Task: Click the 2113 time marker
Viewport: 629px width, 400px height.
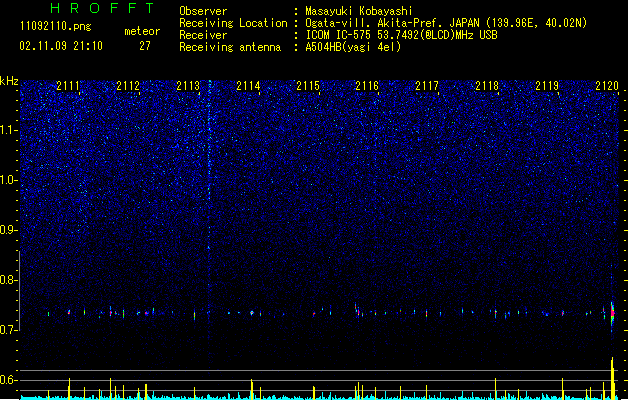Action: coord(188,85)
